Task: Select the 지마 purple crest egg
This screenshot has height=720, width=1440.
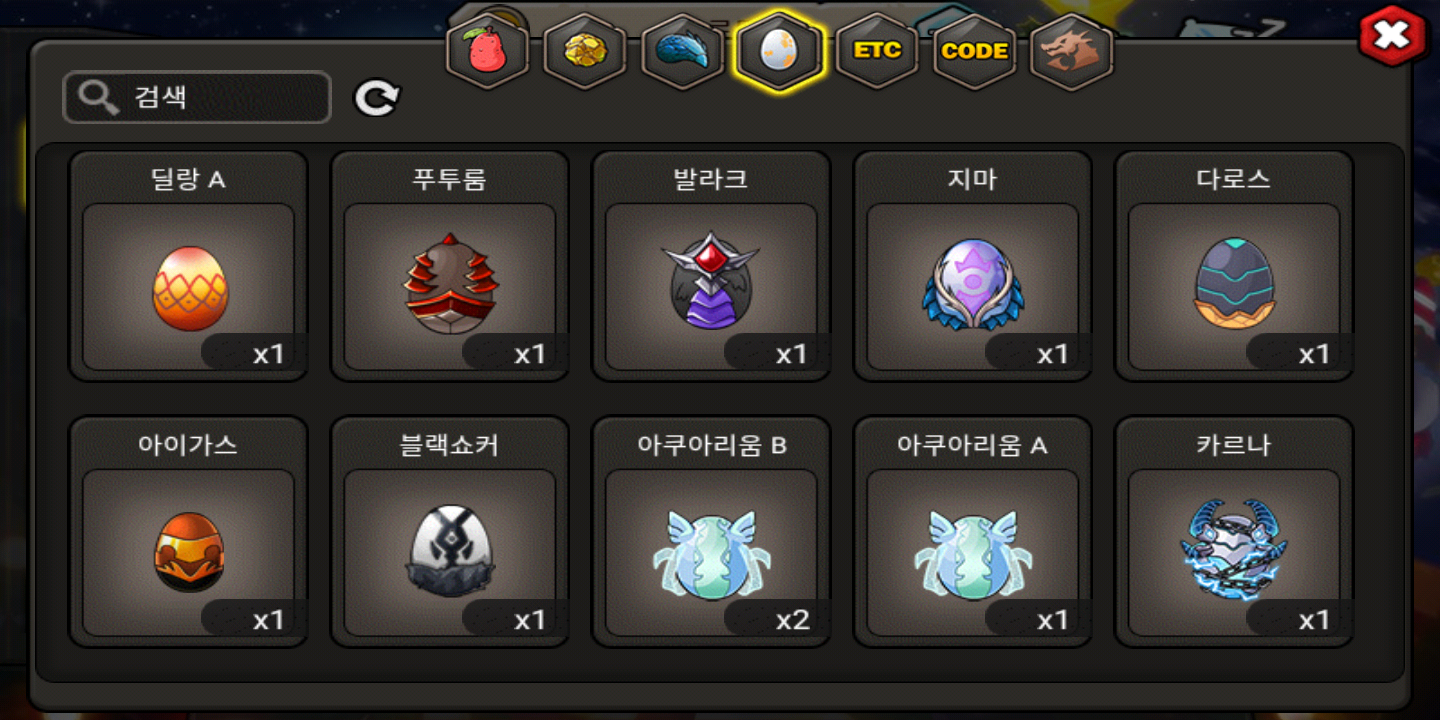Action: tap(972, 266)
